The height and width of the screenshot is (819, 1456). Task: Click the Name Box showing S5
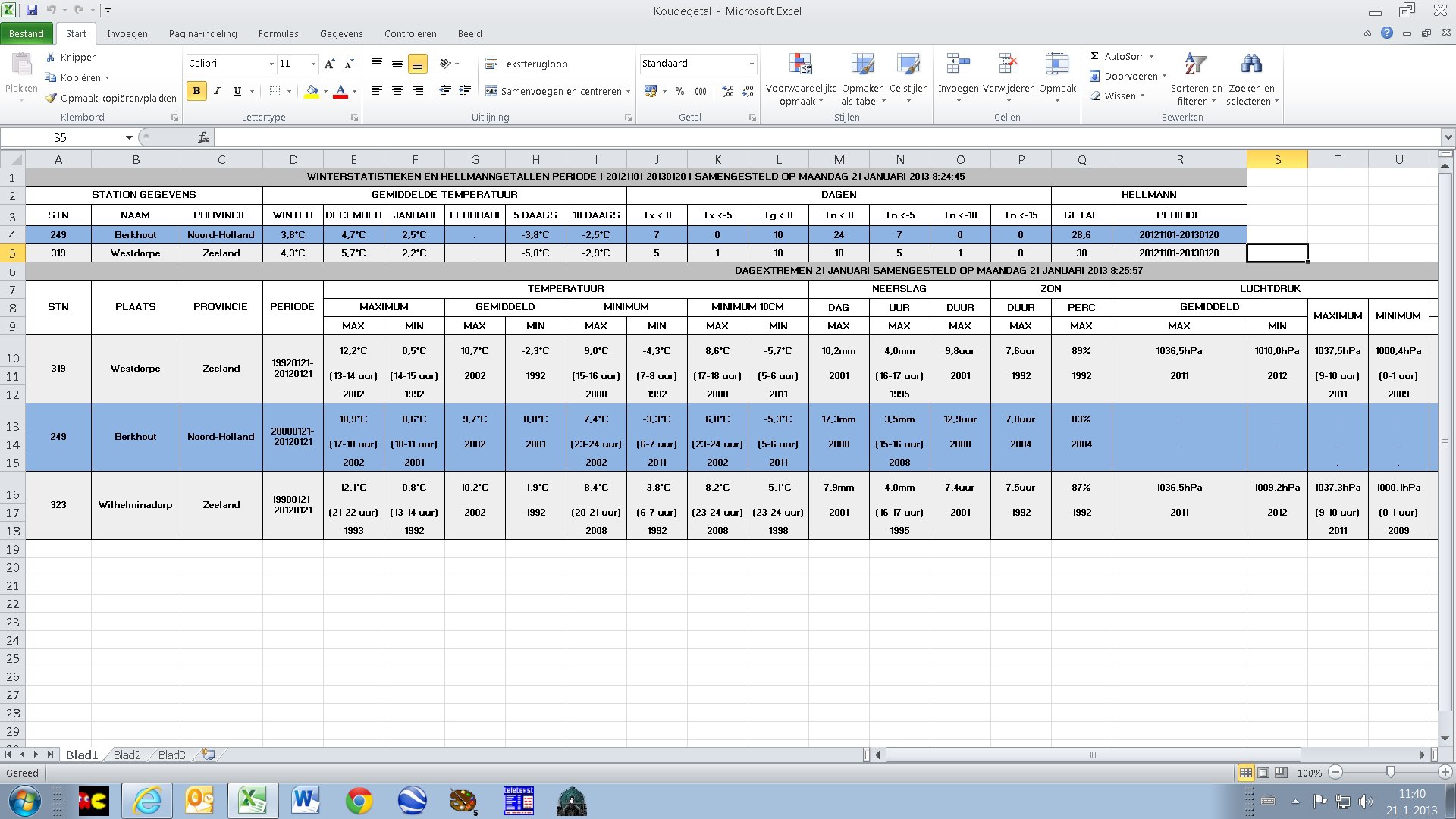click(x=61, y=137)
